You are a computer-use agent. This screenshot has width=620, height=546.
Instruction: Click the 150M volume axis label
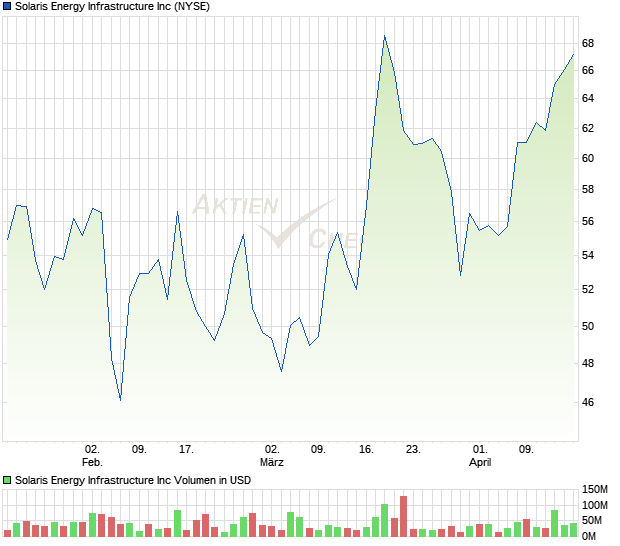point(595,489)
